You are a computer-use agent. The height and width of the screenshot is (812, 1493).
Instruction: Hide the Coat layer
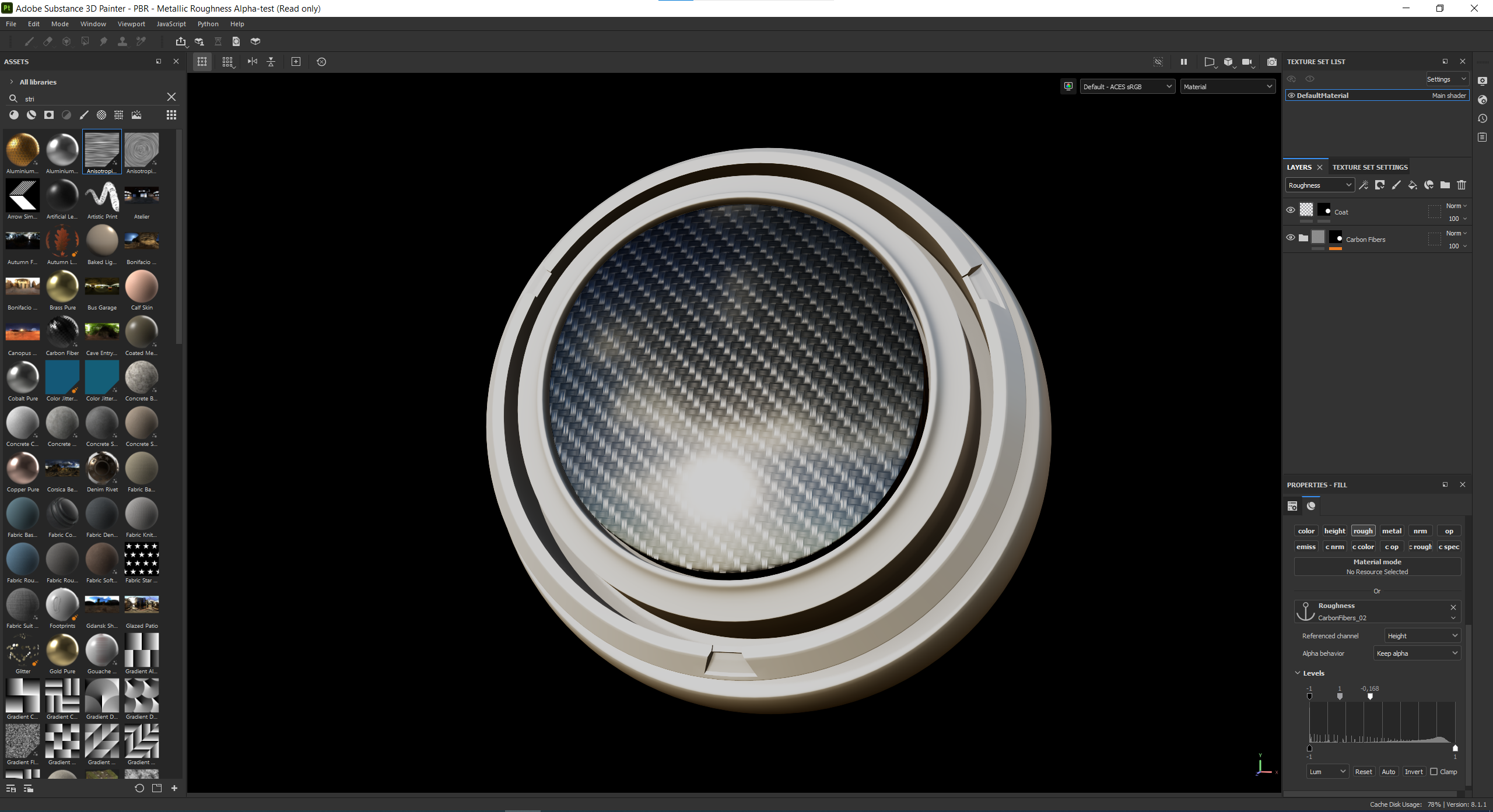click(1290, 210)
